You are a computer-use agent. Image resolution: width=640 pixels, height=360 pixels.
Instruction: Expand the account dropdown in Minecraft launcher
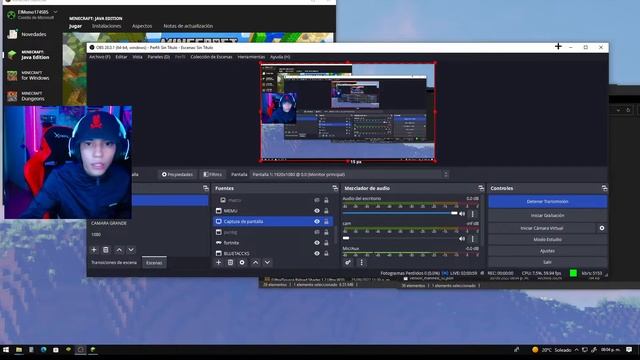(56, 12)
